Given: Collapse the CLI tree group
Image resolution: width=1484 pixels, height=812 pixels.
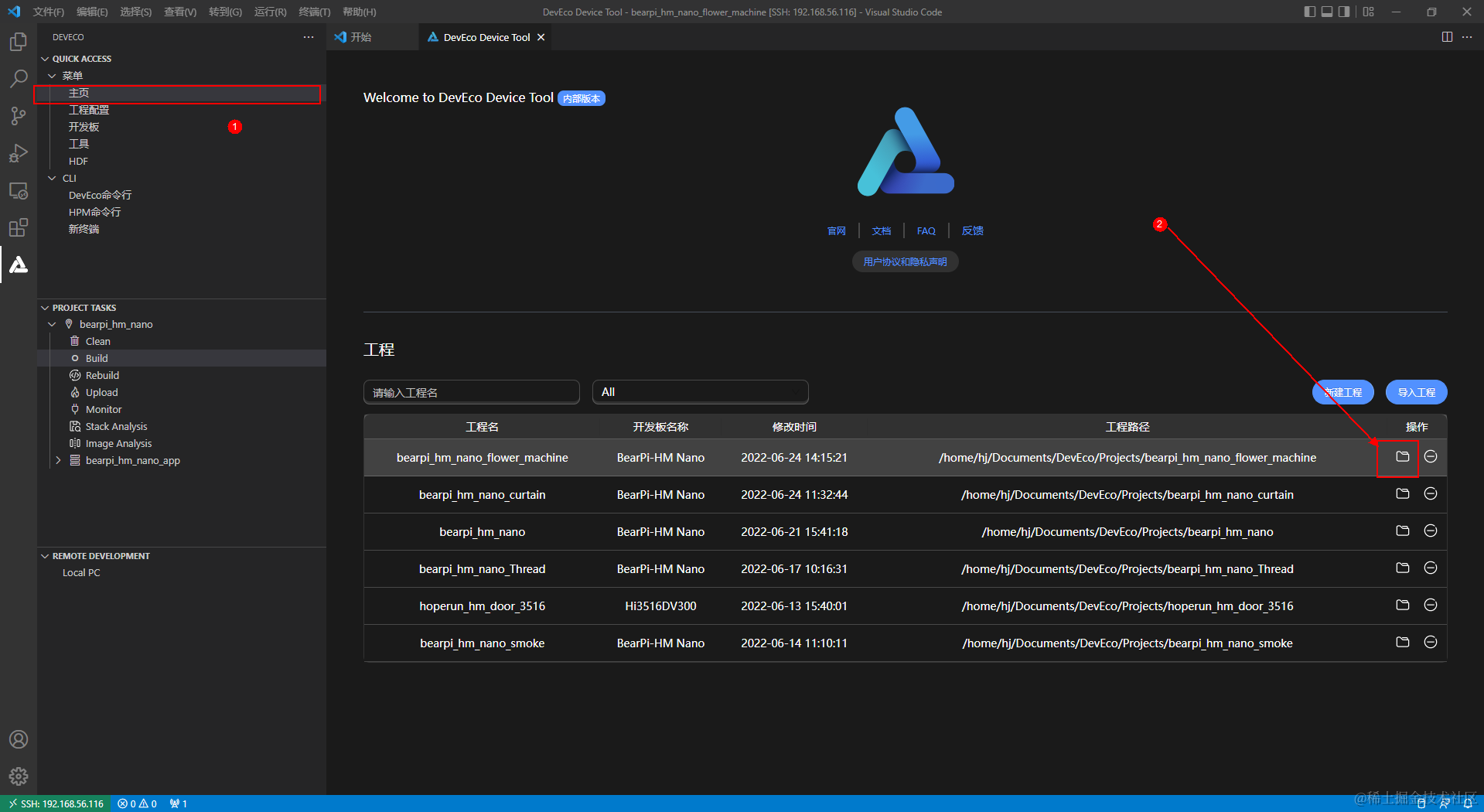Looking at the screenshot, I should pyautogui.click(x=52, y=178).
